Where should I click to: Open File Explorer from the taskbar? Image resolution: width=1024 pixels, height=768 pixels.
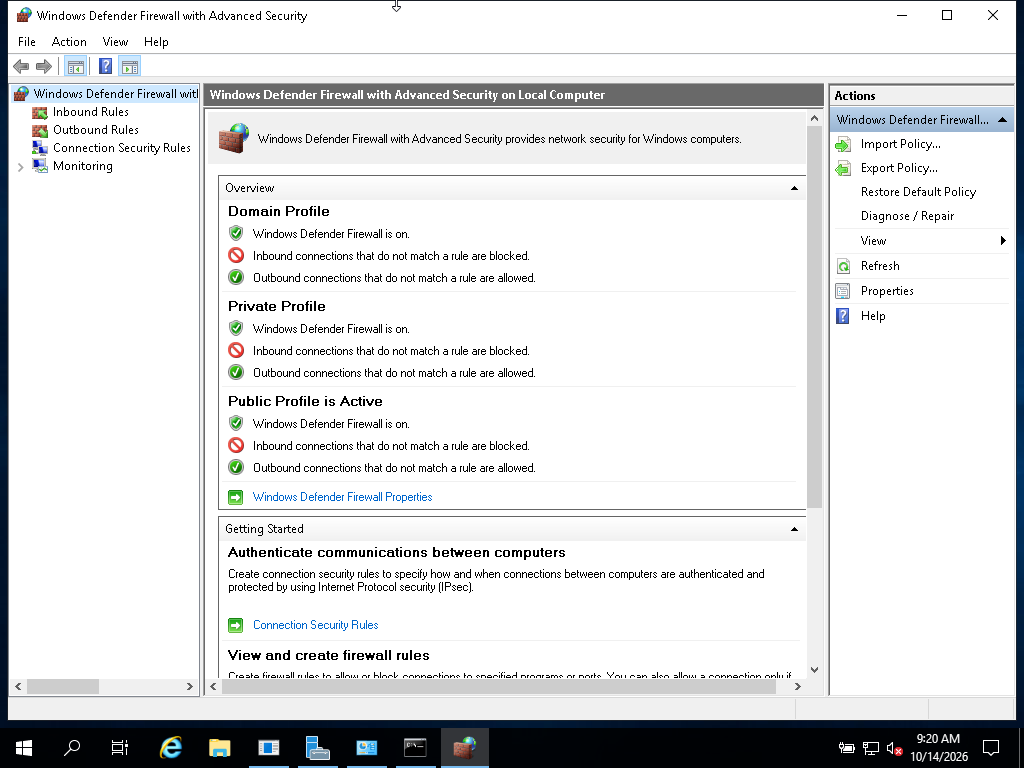click(x=219, y=747)
